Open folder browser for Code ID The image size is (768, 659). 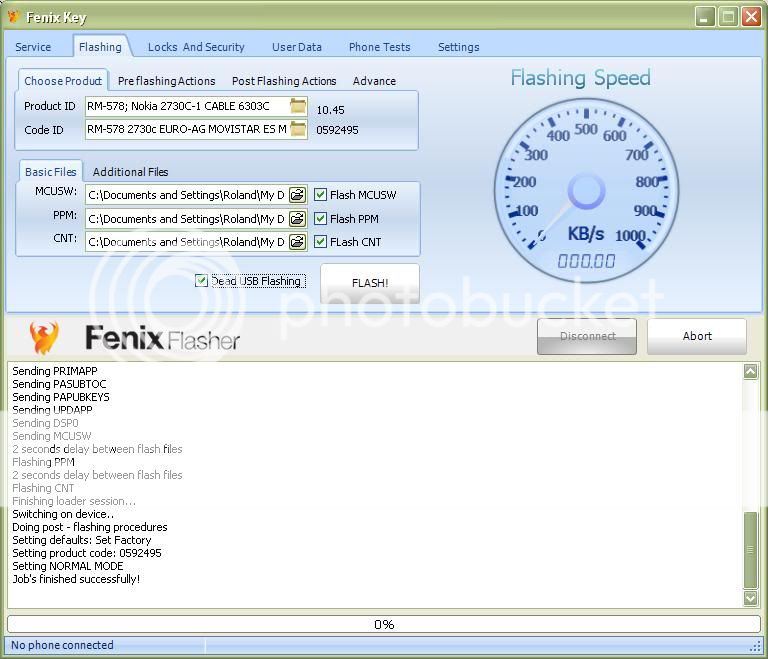point(298,129)
